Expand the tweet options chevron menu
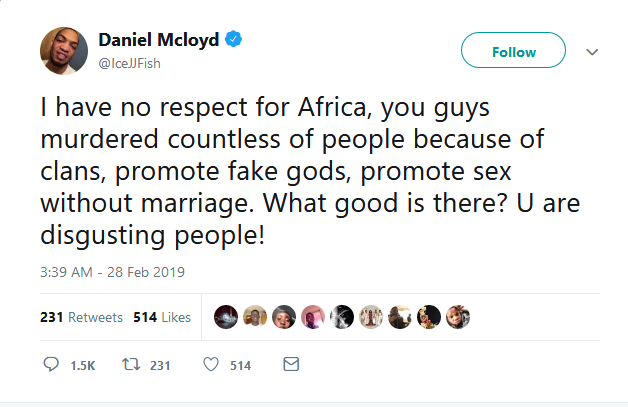Screen dimensions: 628x407 [x=590, y=52]
